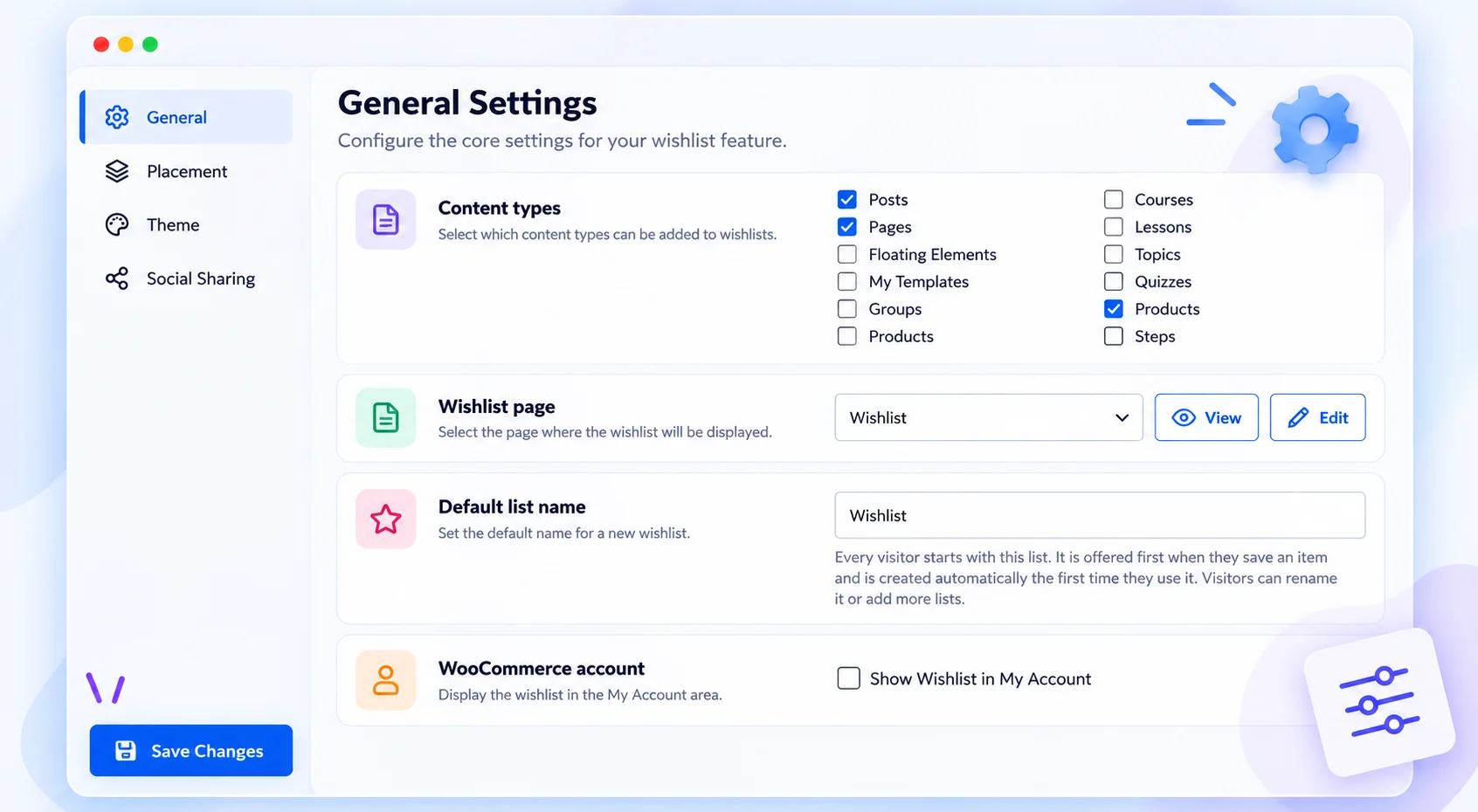Click the Edit button
The width and height of the screenshot is (1478, 812).
click(x=1317, y=417)
